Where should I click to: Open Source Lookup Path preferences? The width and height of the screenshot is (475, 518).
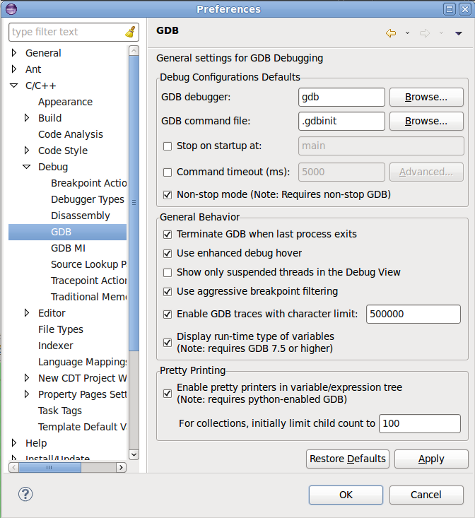click(x=89, y=264)
